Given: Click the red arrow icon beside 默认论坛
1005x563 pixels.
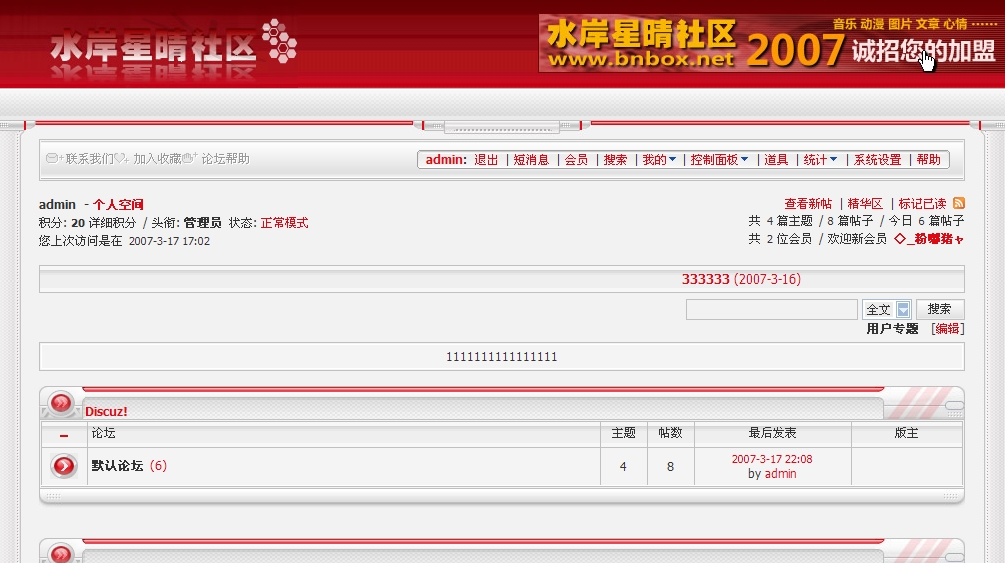Looking at the screenshot, I should [64, 466].
